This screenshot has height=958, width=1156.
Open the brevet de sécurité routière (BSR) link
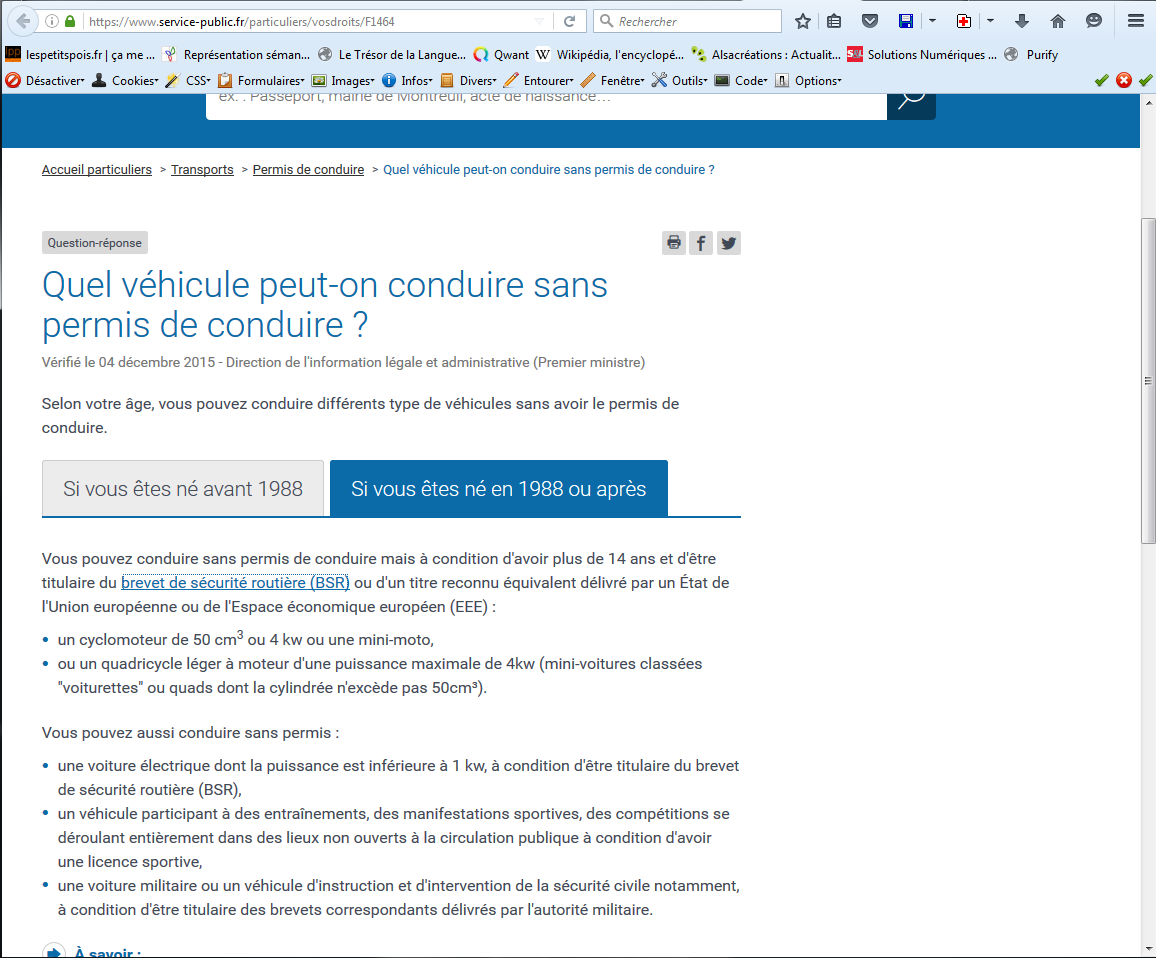[235, 583]
